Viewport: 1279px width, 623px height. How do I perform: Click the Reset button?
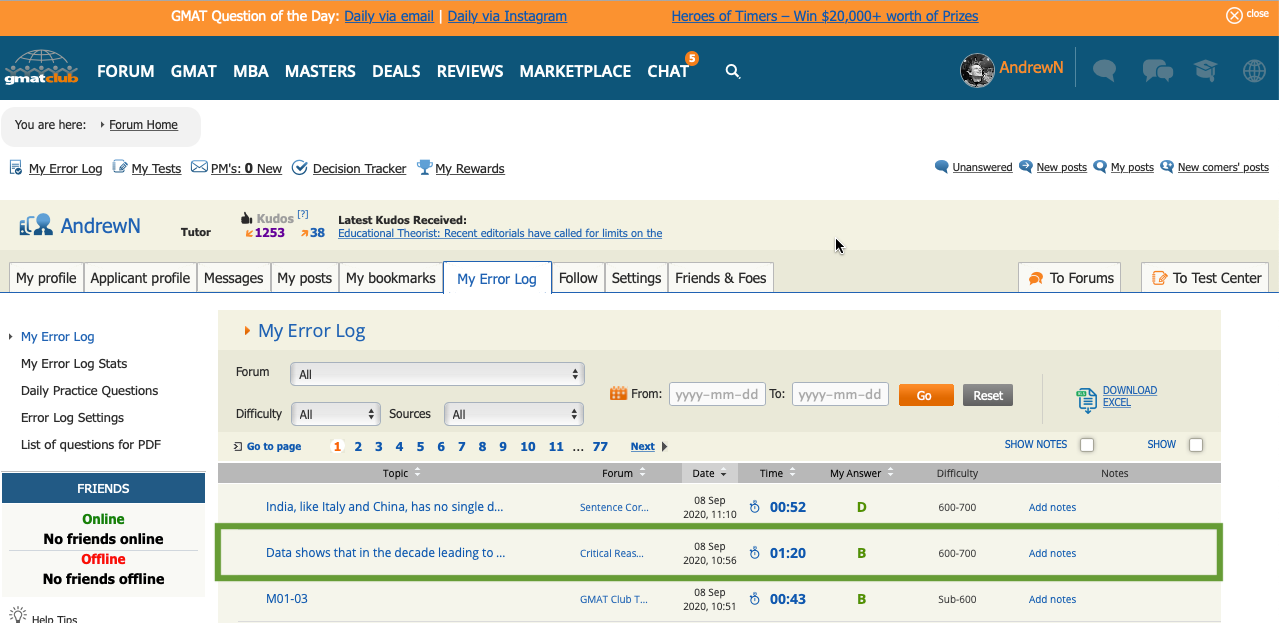coord(987,395)
